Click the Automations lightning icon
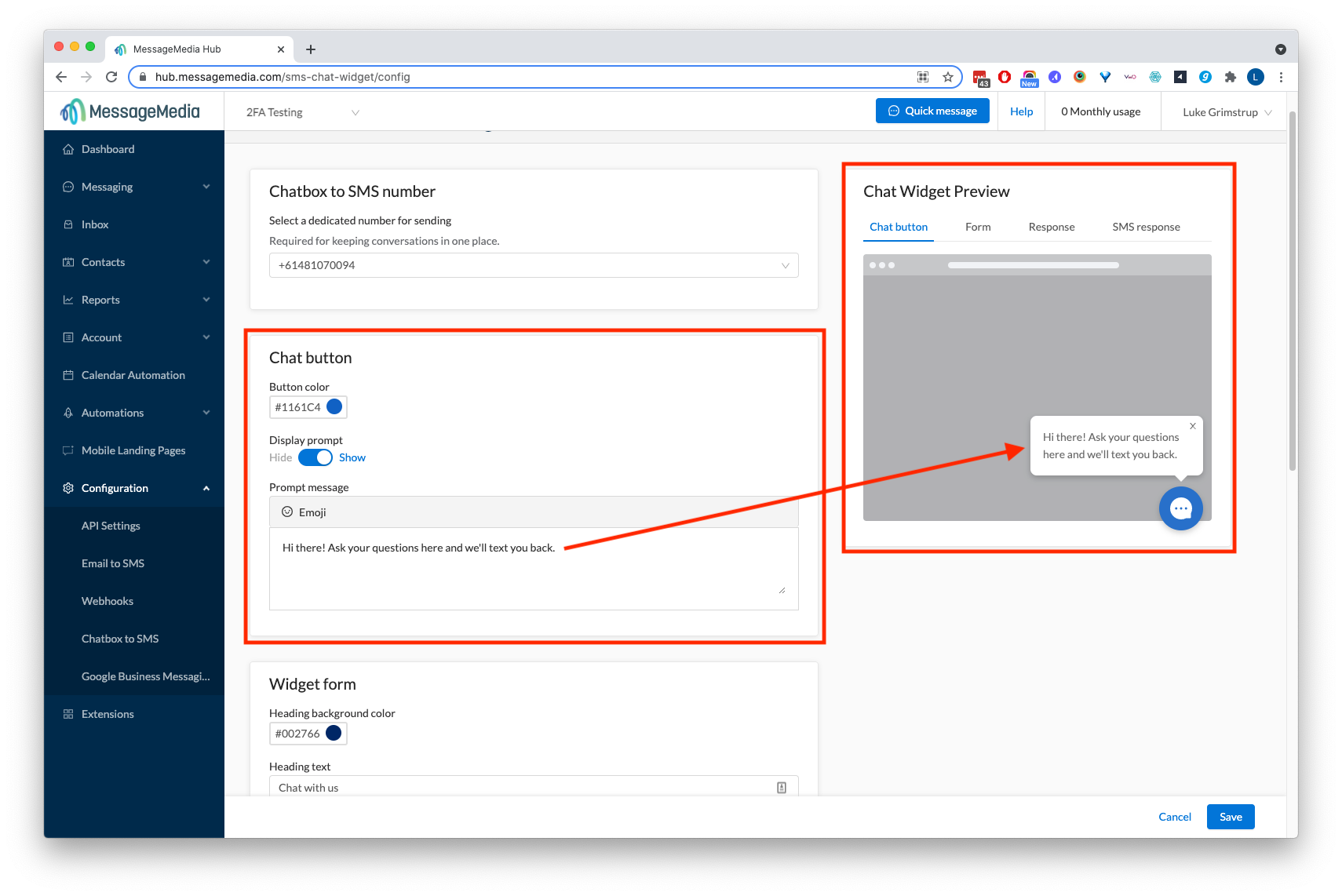The height and width of the screenshot is (896, 1342). click(69, 412)
